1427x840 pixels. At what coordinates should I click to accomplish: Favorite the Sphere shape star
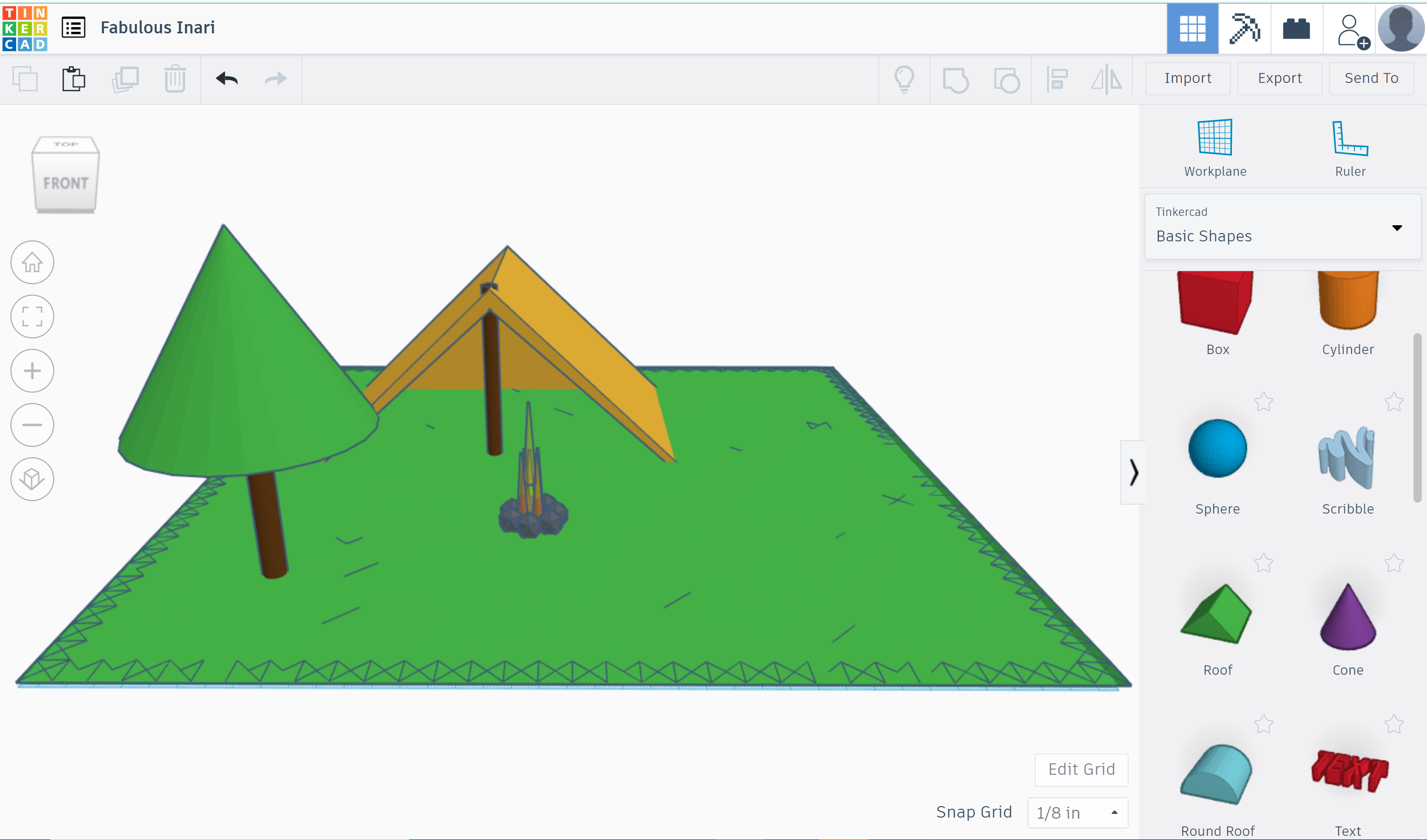pyautogui.click(x=1263, y=402)
